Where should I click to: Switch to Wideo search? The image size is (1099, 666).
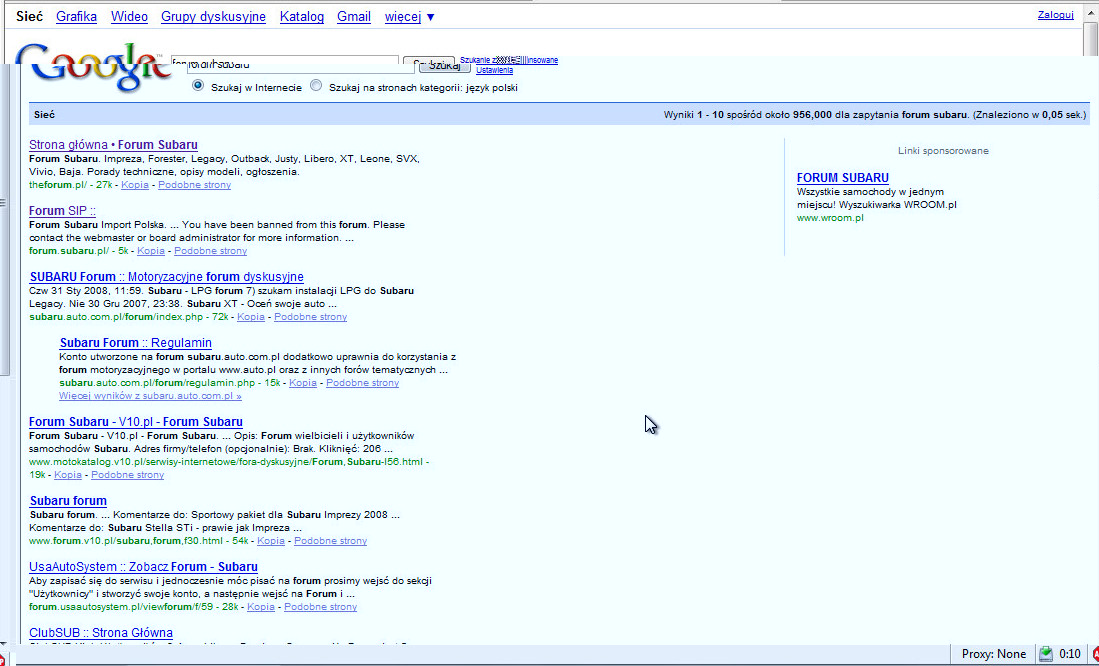click(x=129, y=17)
